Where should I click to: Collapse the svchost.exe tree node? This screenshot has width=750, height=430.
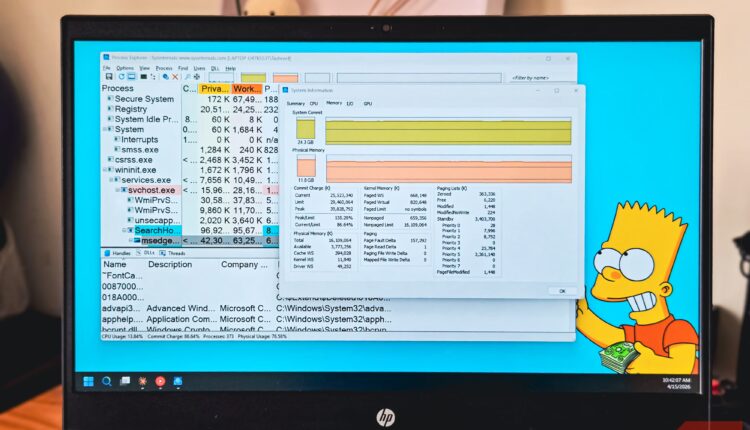pos(118,190)
